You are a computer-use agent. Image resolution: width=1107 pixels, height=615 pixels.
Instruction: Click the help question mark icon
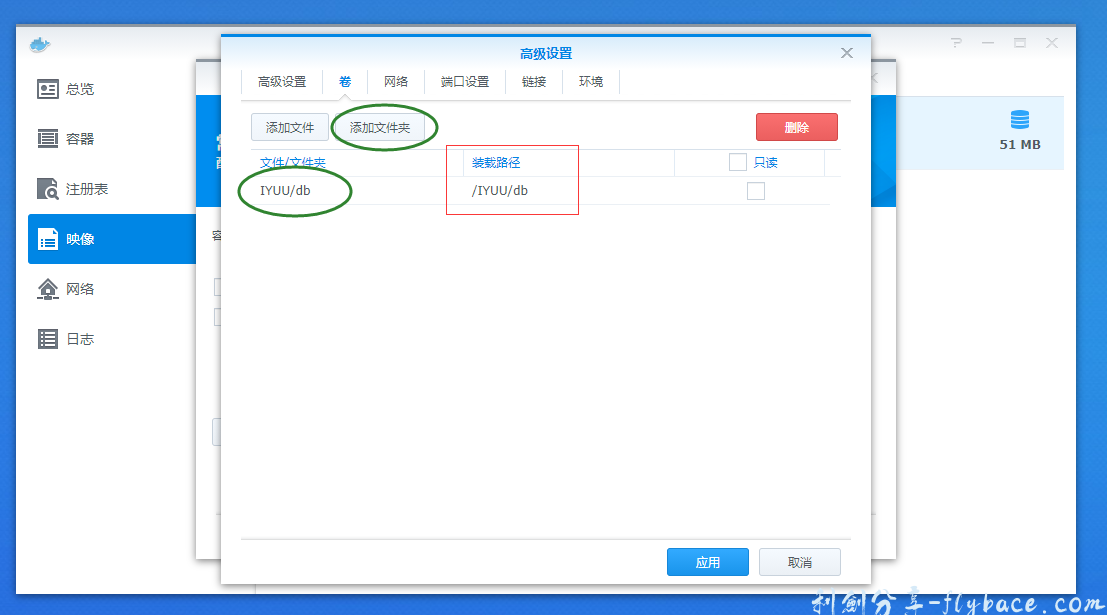tap(955, 44)
